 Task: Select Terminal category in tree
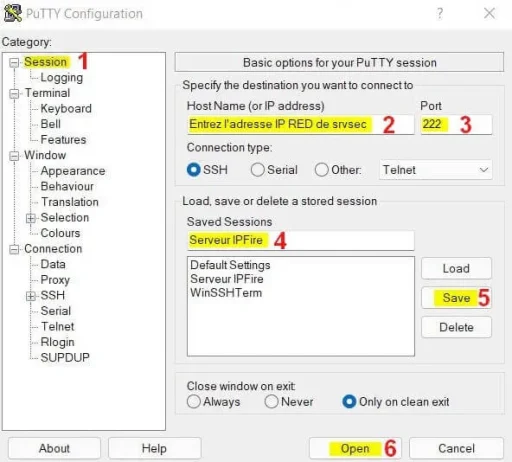click(47, 93)
